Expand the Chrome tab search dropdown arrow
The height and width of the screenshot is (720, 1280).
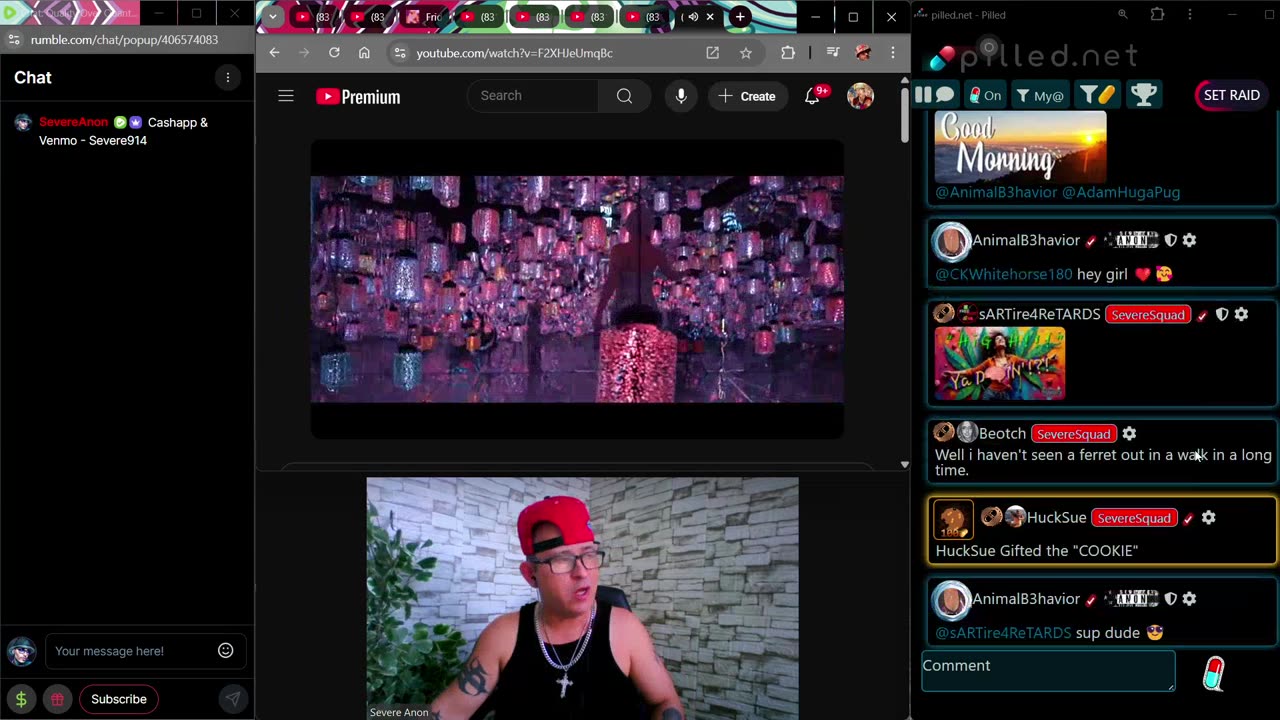click(x=272, y=17)
